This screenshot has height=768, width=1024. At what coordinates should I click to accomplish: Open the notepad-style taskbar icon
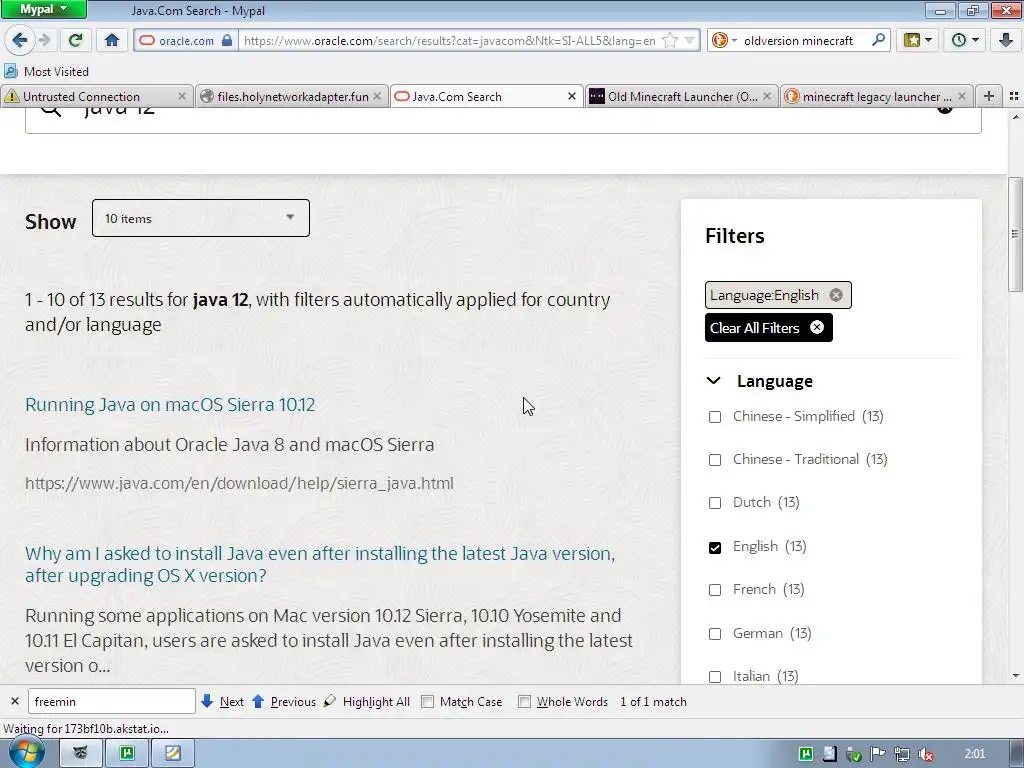(x=172, y=754)
